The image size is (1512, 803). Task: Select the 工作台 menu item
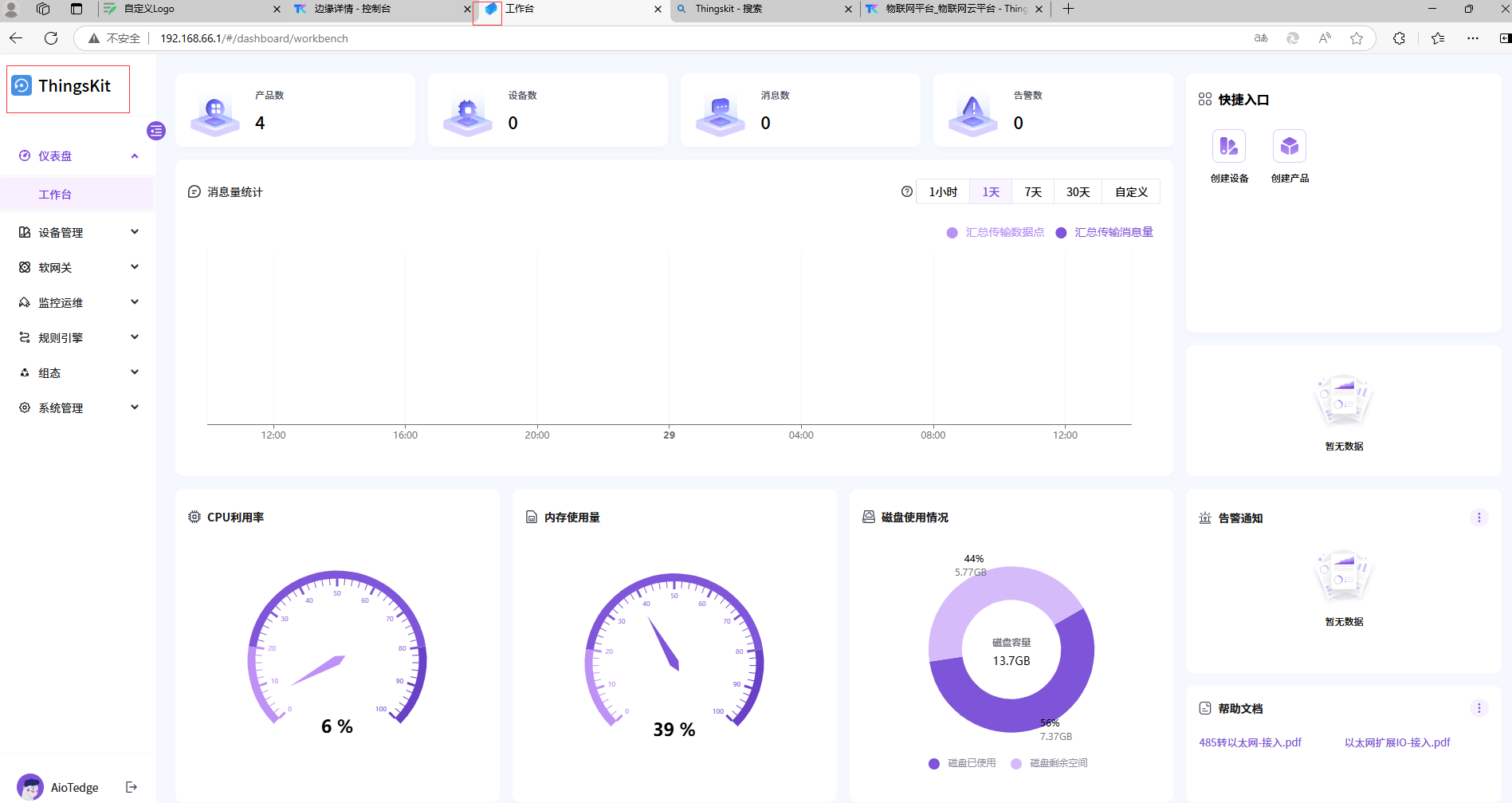(x=77, y=195)
